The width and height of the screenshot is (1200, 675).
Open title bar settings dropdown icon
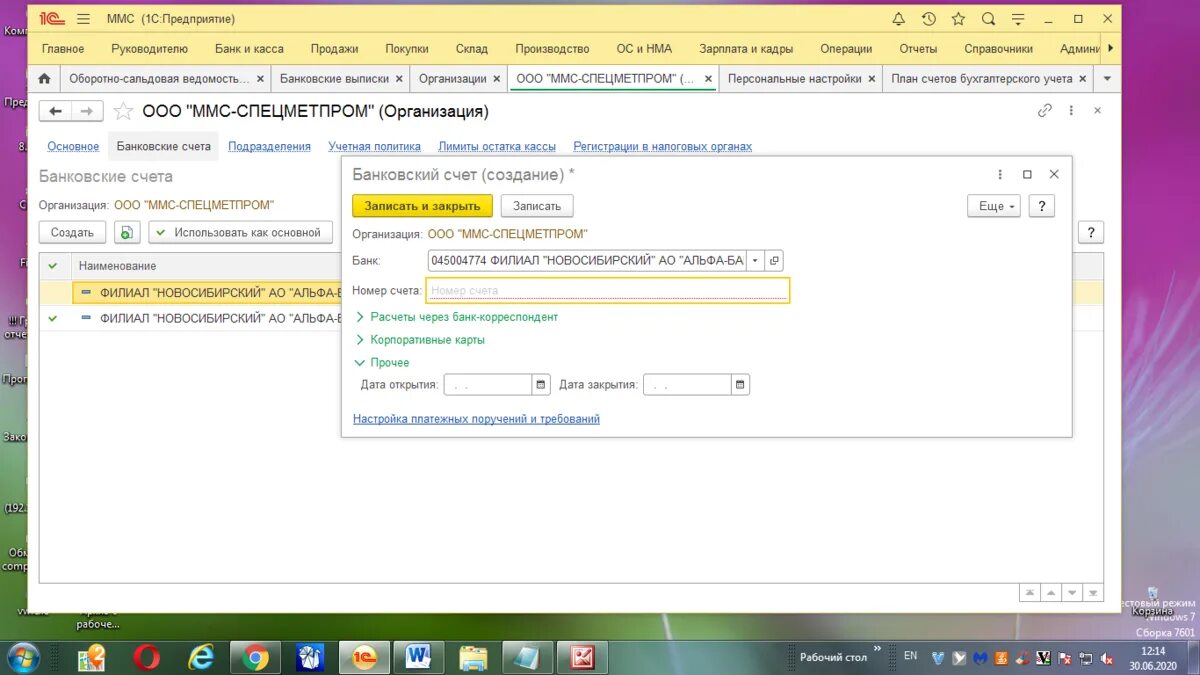coord(1020,19)
